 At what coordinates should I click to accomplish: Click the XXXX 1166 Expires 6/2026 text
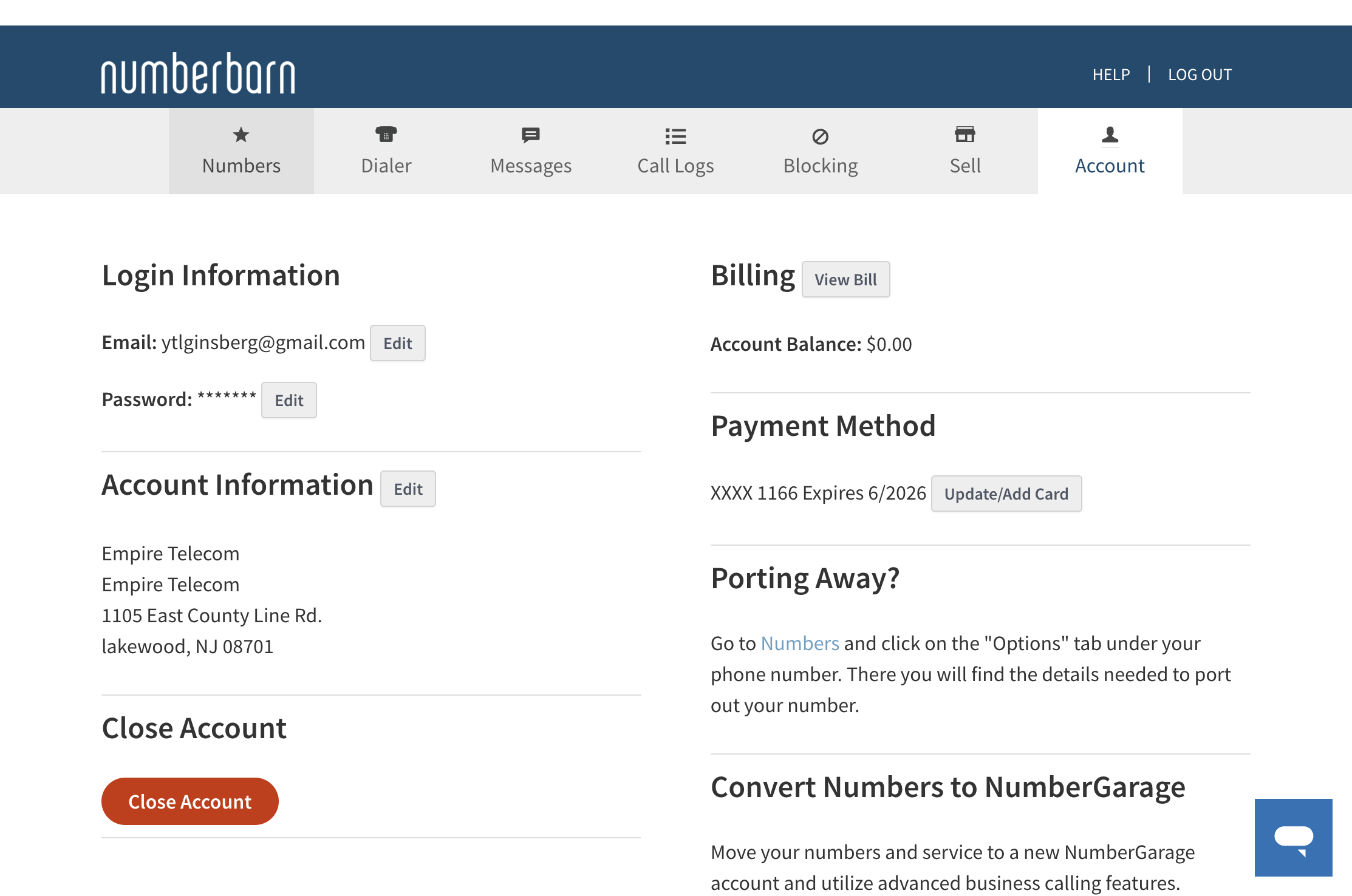818,493
